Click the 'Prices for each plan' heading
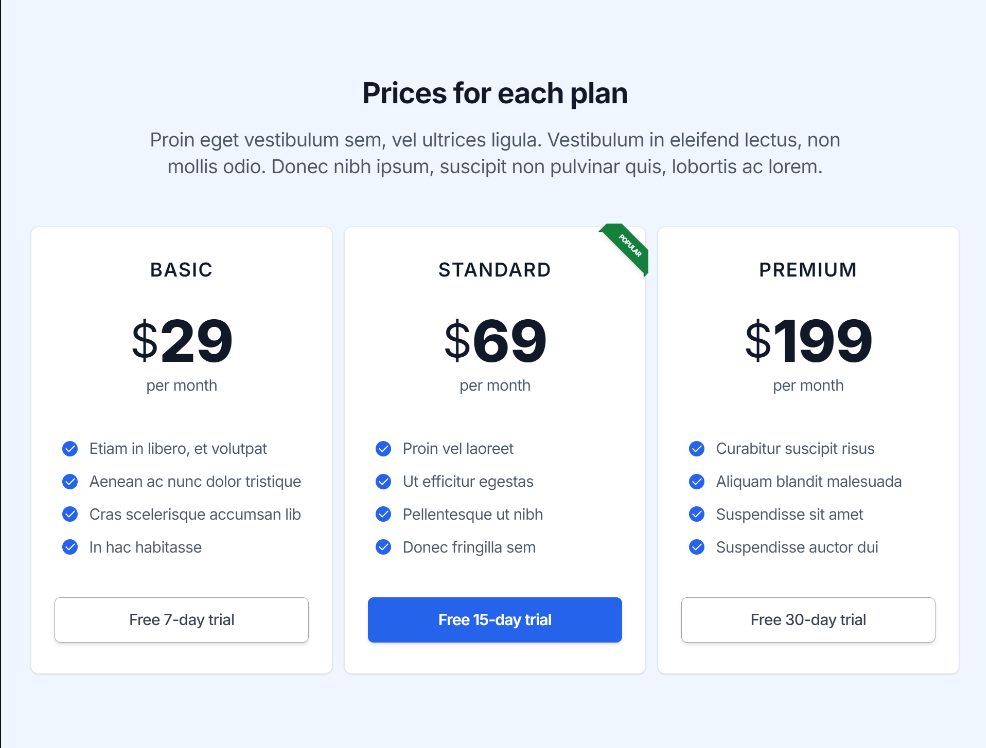 pyautogui.click(x=494, y=94)
